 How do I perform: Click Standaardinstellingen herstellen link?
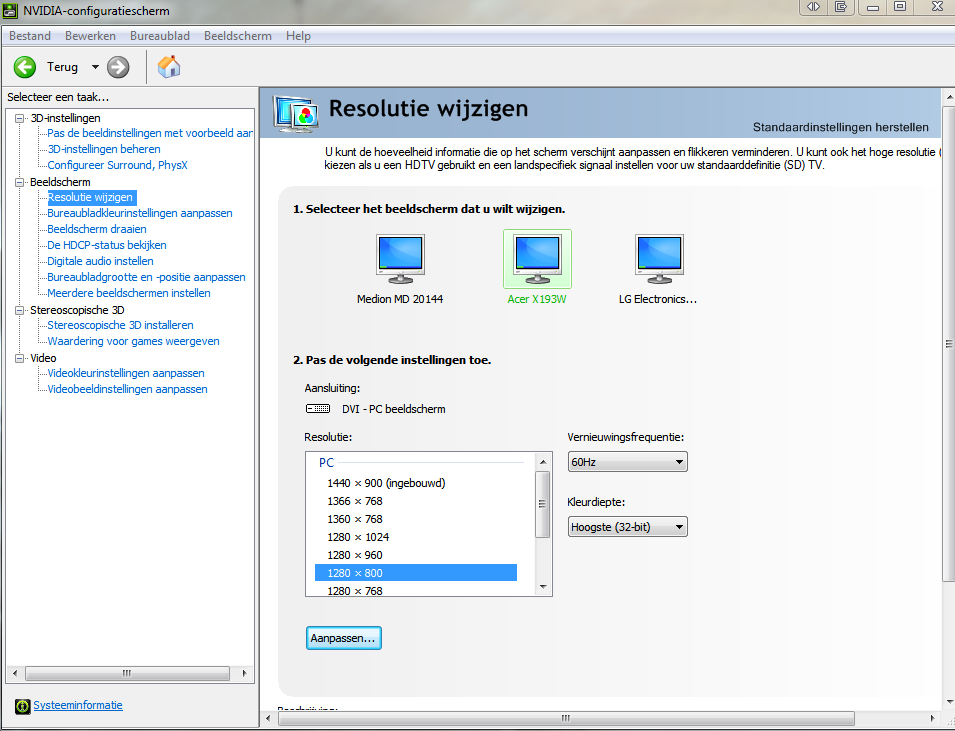pos(840,127)
